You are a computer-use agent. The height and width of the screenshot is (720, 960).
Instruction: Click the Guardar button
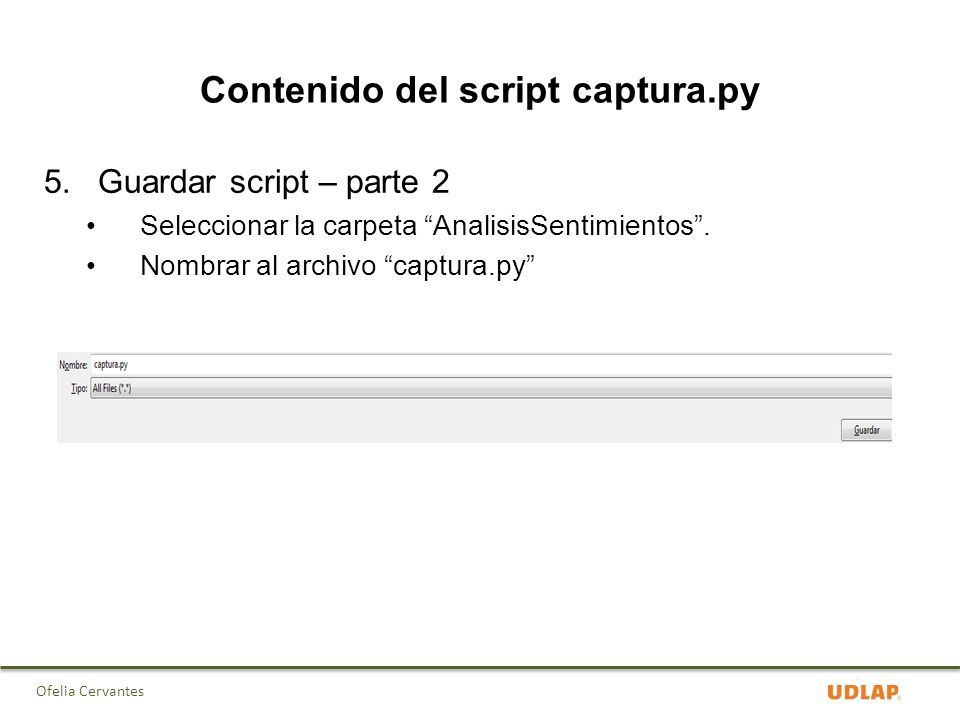pyautogui.click(x=866, y=430)
